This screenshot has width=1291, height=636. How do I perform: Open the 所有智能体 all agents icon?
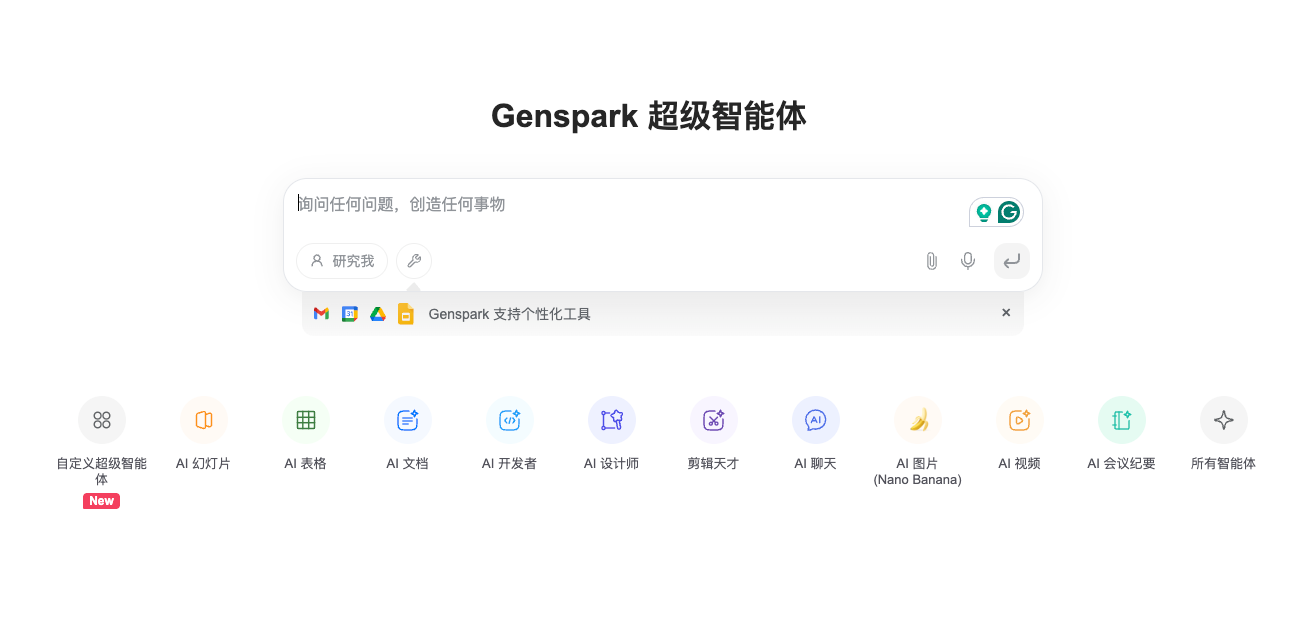(x=1224, y=420)
